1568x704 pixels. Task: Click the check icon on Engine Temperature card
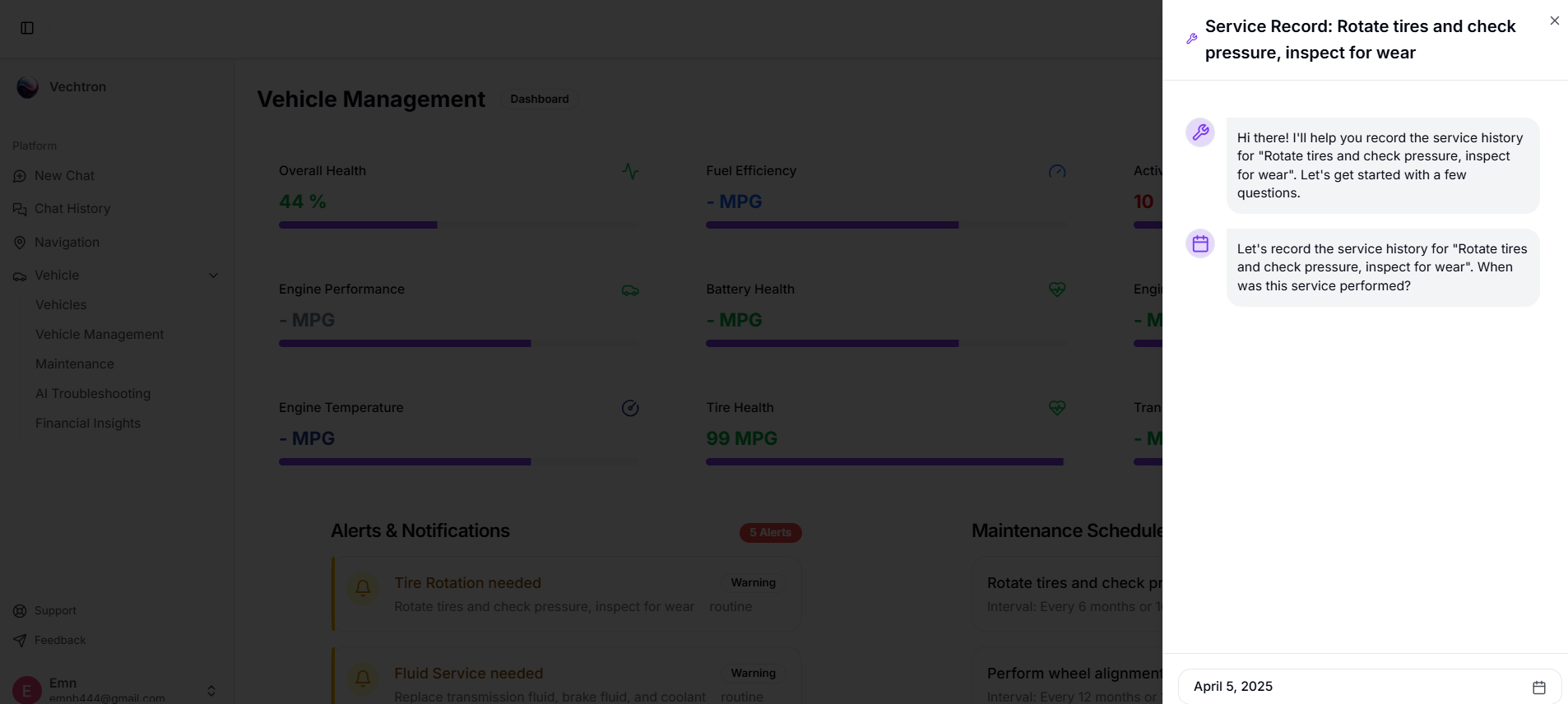click(x=630, y=408)
